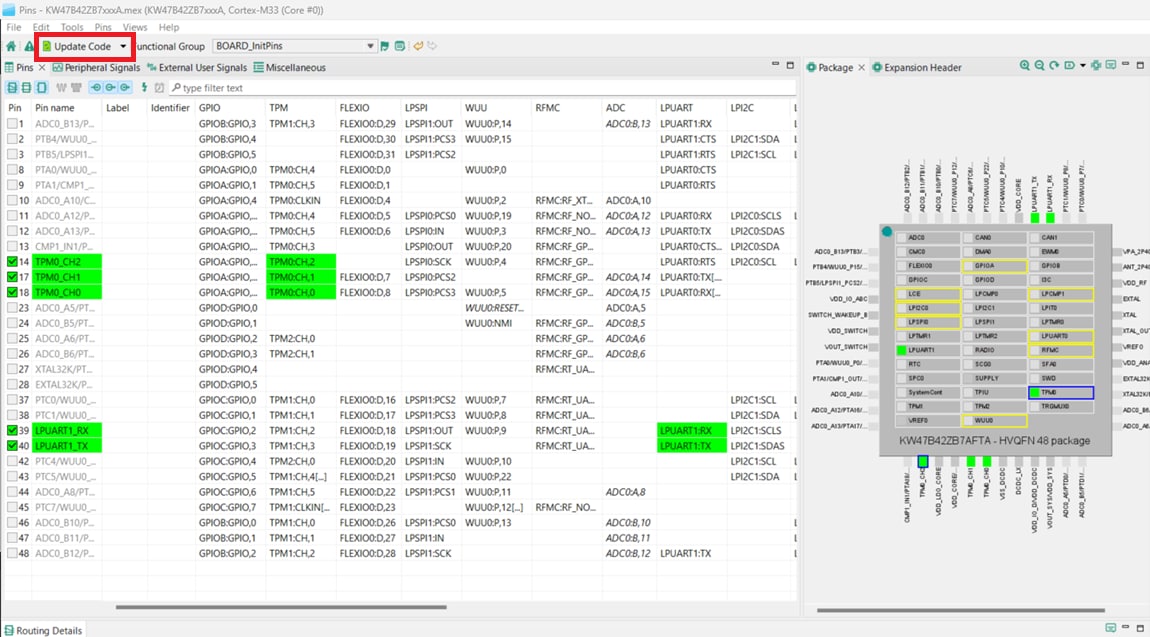Check the pin 1 ADC0_B13 checkbox
The width and height of the screenshot is (1150, 637).
pyautogui.click(x=12, y=123)
